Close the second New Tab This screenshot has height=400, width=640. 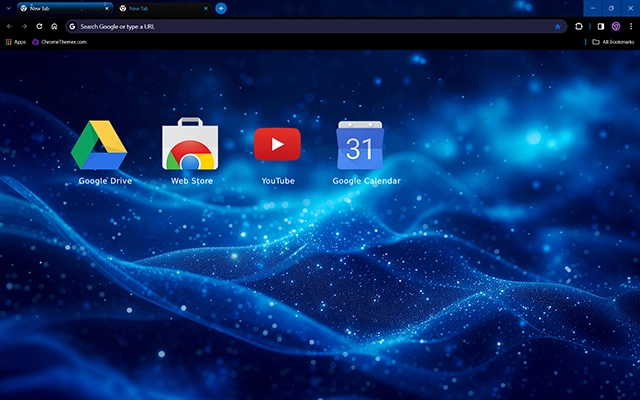click(x=206, y=8)
